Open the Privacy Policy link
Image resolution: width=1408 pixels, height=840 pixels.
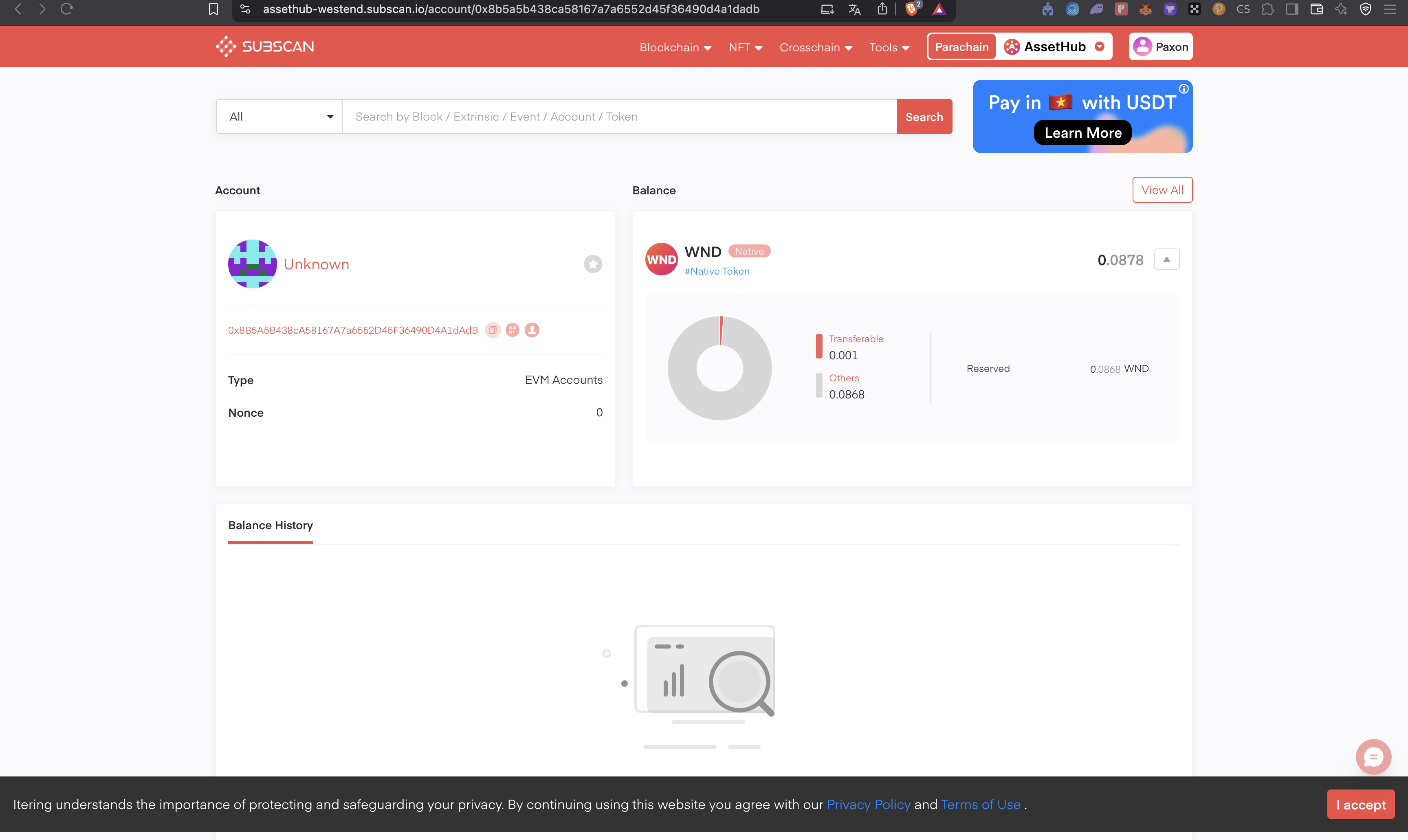[868, 804]
